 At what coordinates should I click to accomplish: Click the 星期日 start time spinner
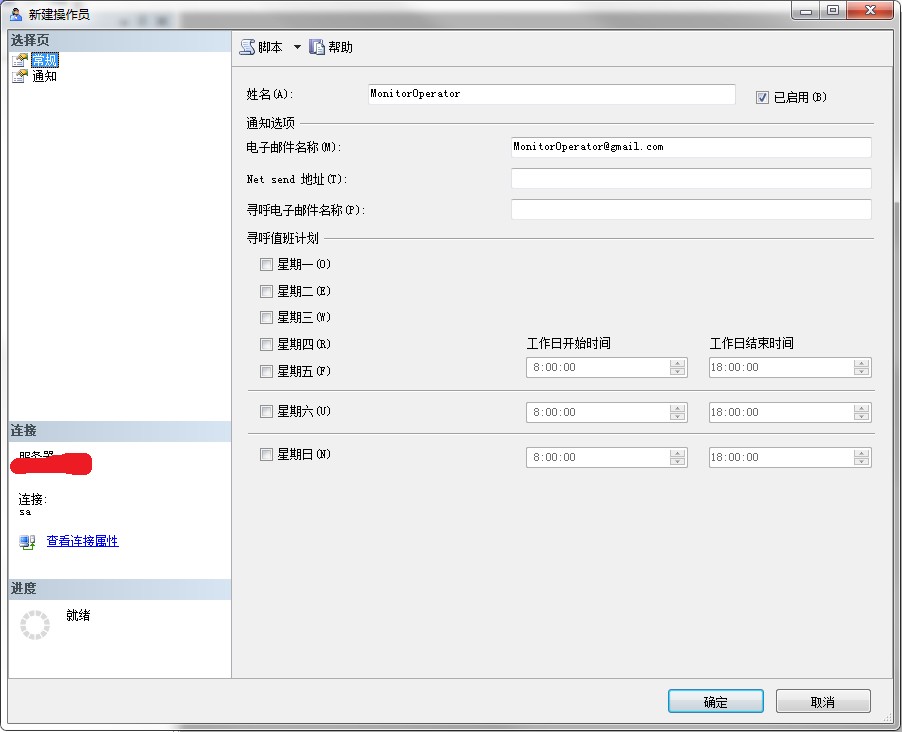[678, 458]
